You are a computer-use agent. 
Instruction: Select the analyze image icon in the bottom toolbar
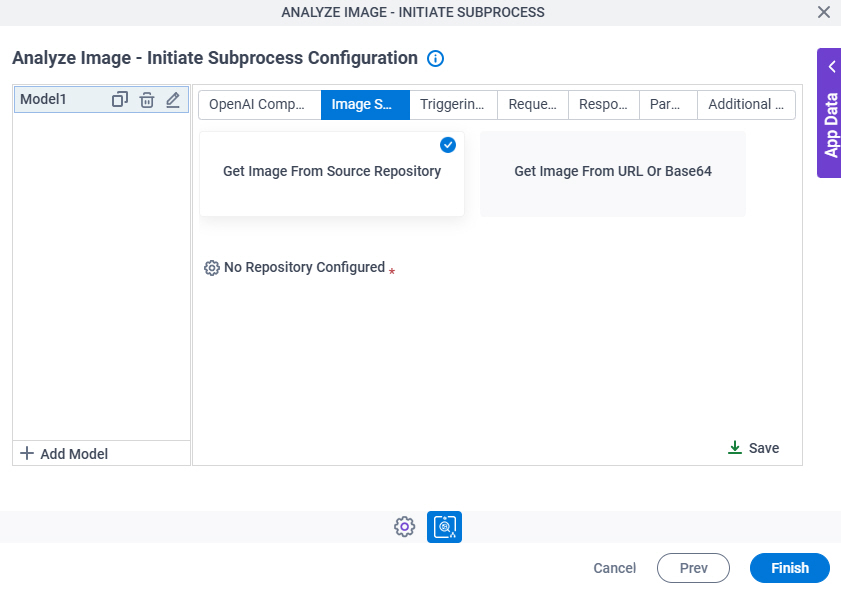(x=444, y=527)
